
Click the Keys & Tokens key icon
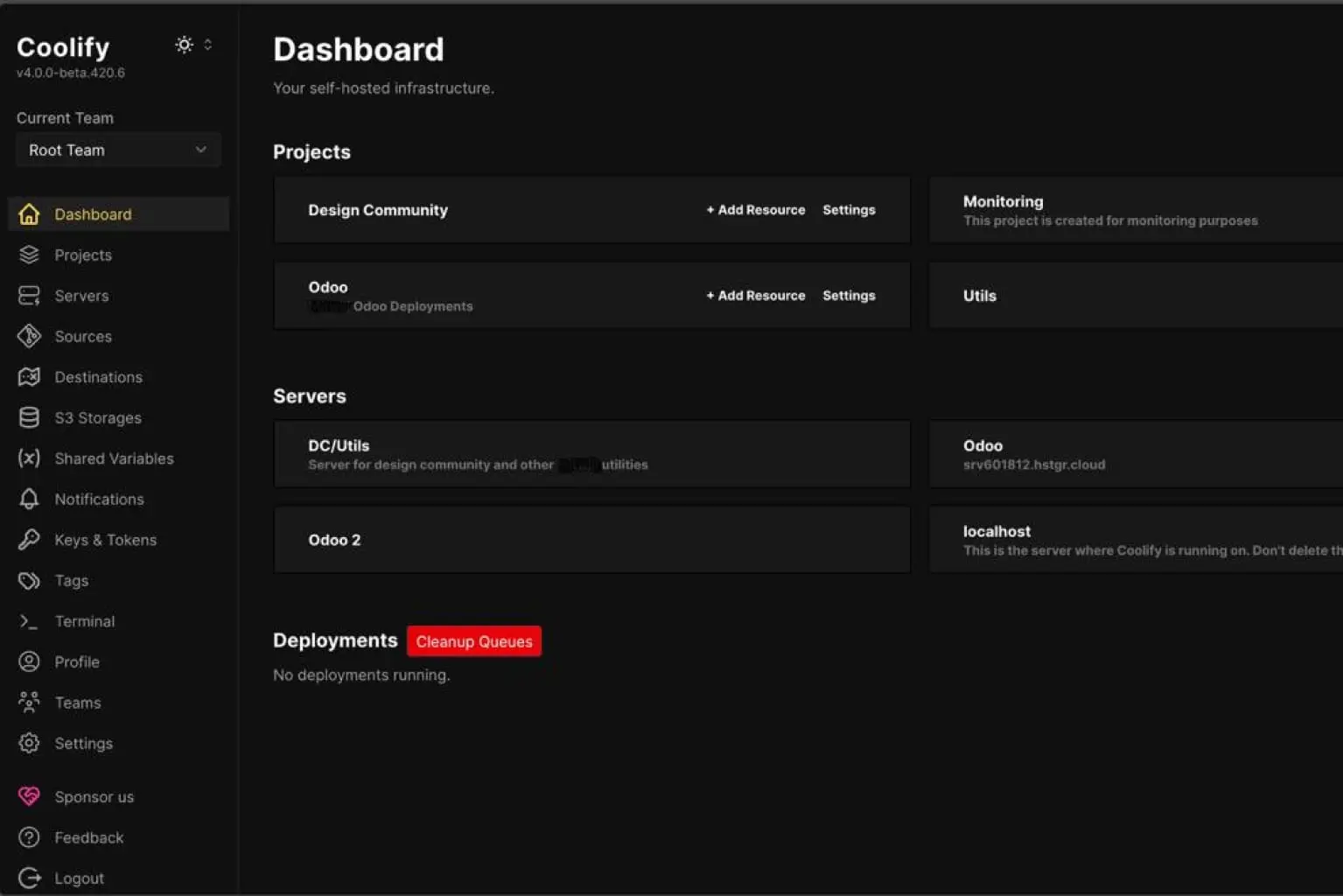point(29,540)
